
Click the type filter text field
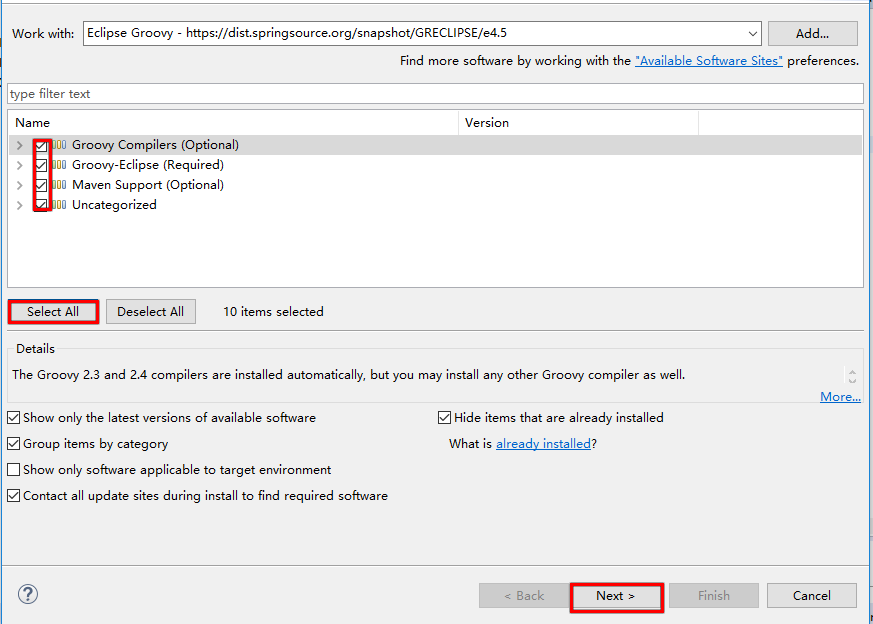coord(435,94)
